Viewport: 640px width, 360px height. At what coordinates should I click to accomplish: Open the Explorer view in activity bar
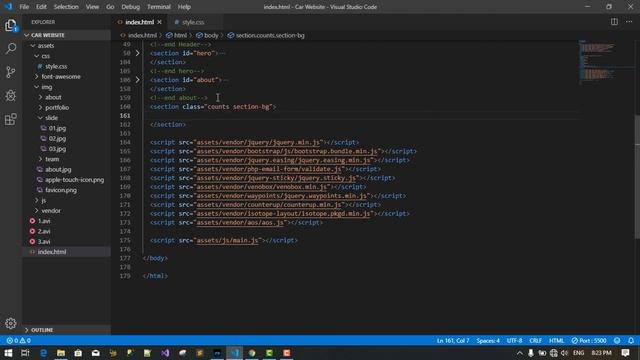tap(11, 25)
